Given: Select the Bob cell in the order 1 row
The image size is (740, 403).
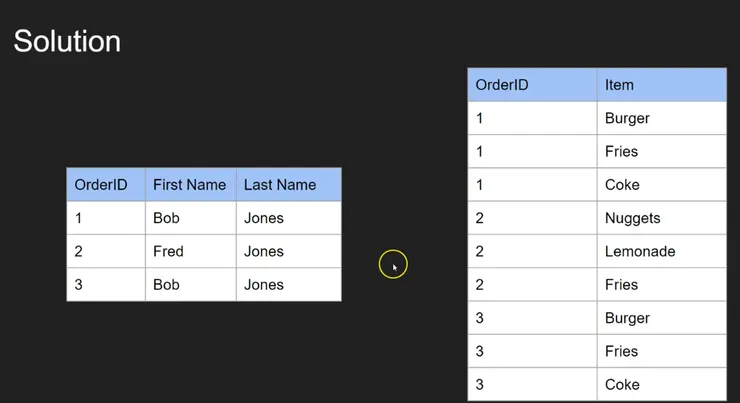Looking at the screenshot, I should point(166,218).
